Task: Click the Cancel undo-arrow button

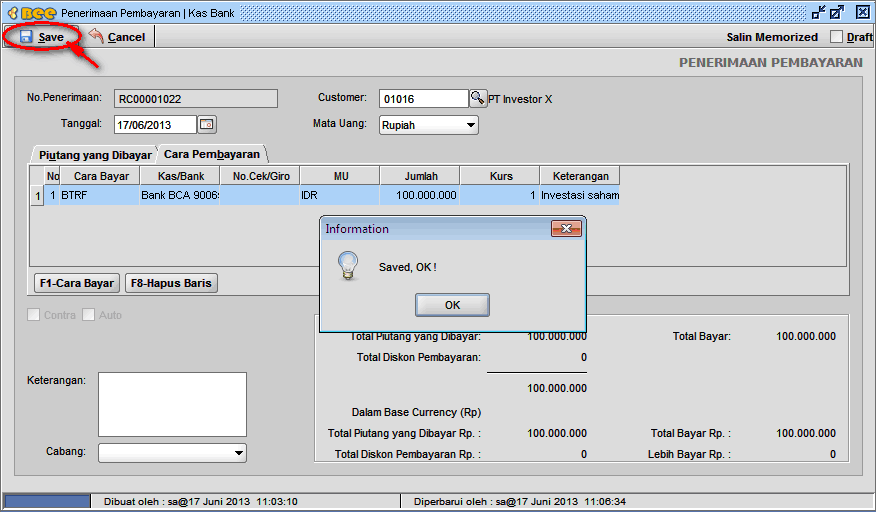Action: [117, 37]
